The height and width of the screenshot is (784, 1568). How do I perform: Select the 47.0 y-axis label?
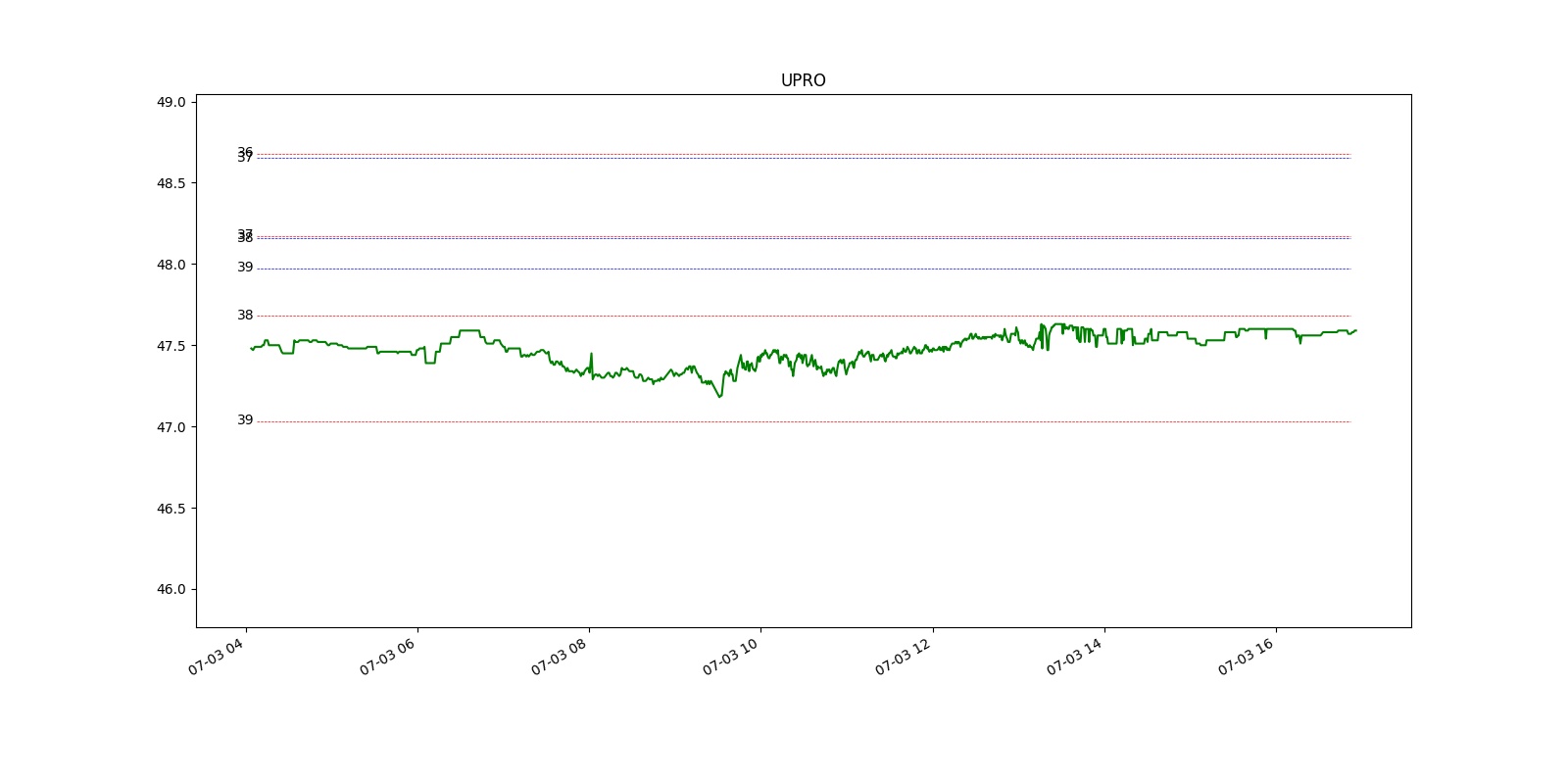coord(171,427)
